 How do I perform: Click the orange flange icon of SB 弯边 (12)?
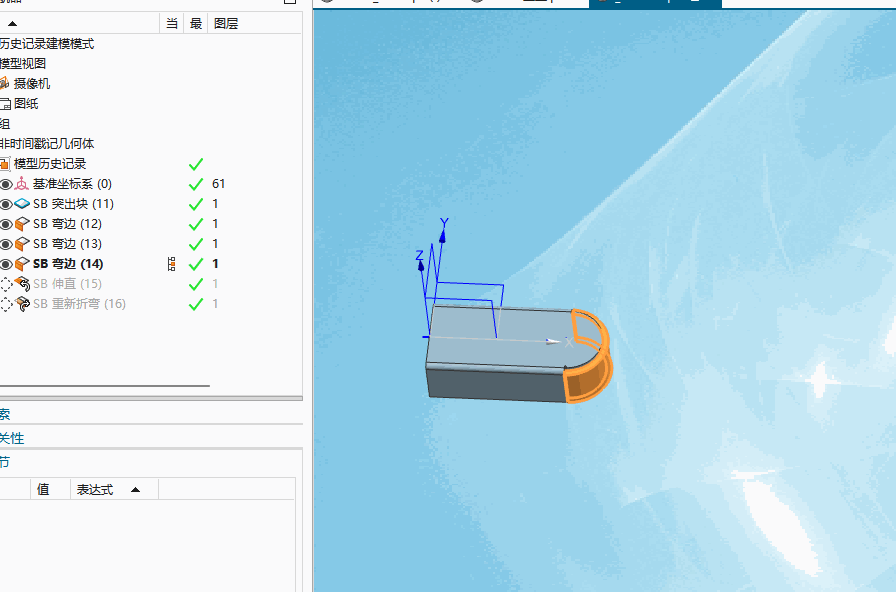click(x=22, y=224)
